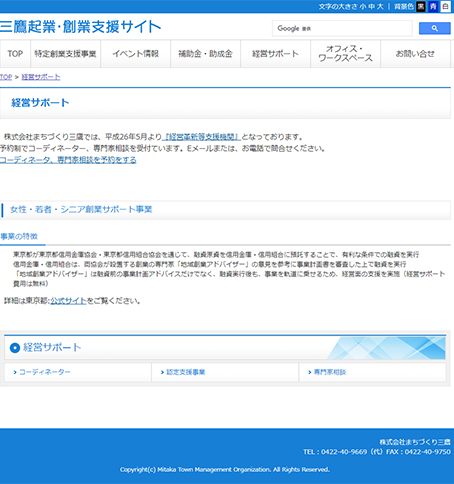Viewport: 454px width, 484px height.
Task: Select 経営サポート in the navigation bar
Action: point(275,54)
